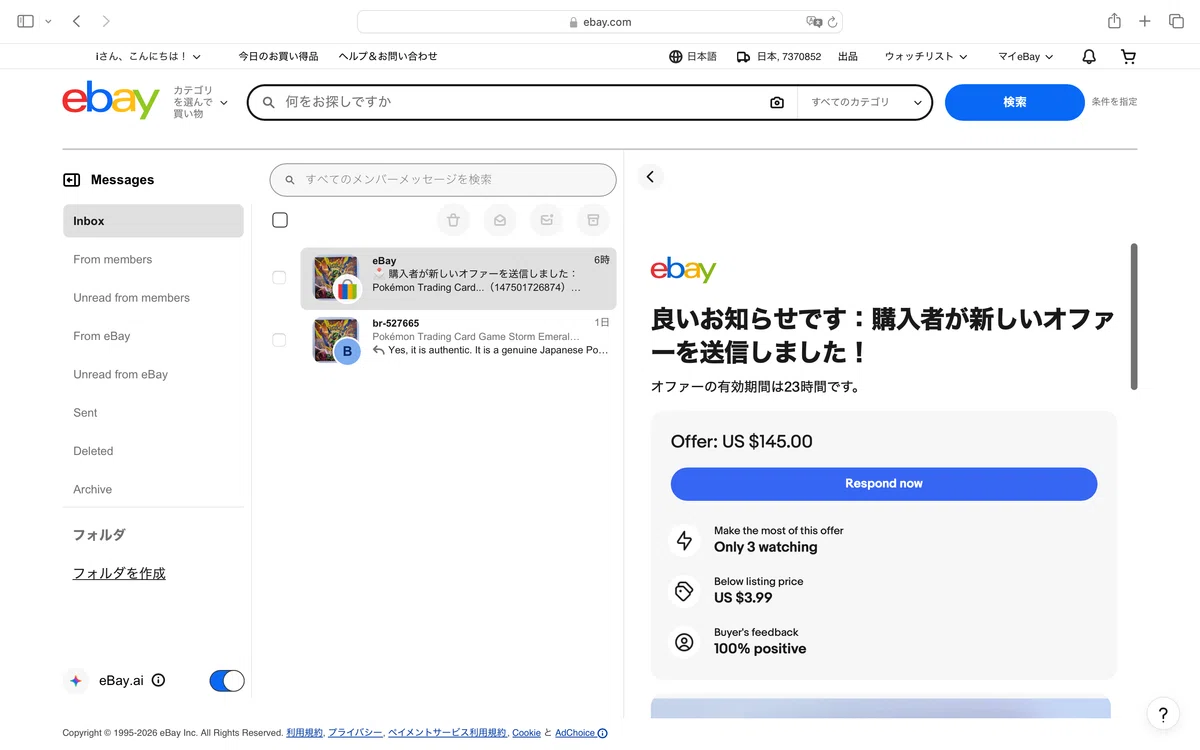Click the back chevron in message pane
Screen dimensions: 1200x750
(x=650, y=177)
